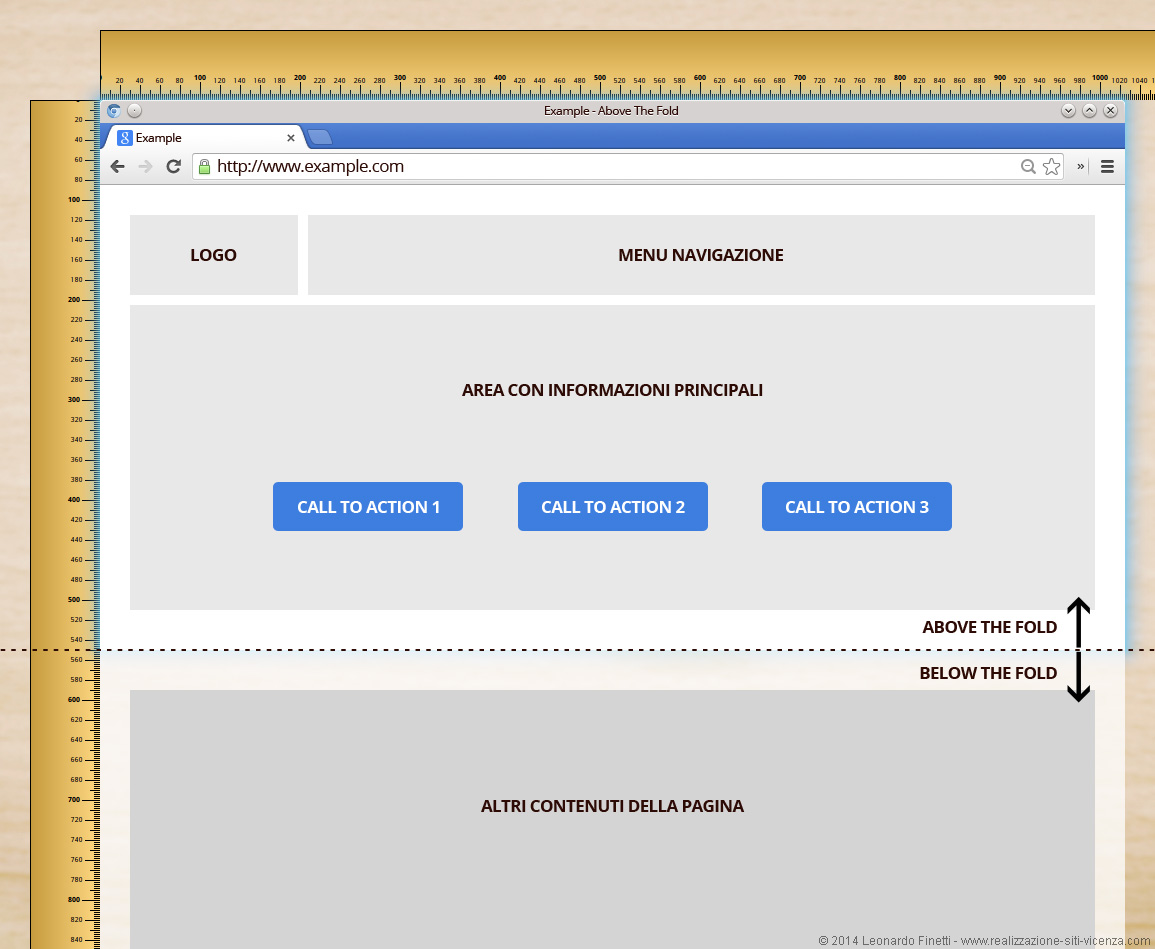Reload the page with the refresh icon
The image size is (1155, 949).
[173, 167]
